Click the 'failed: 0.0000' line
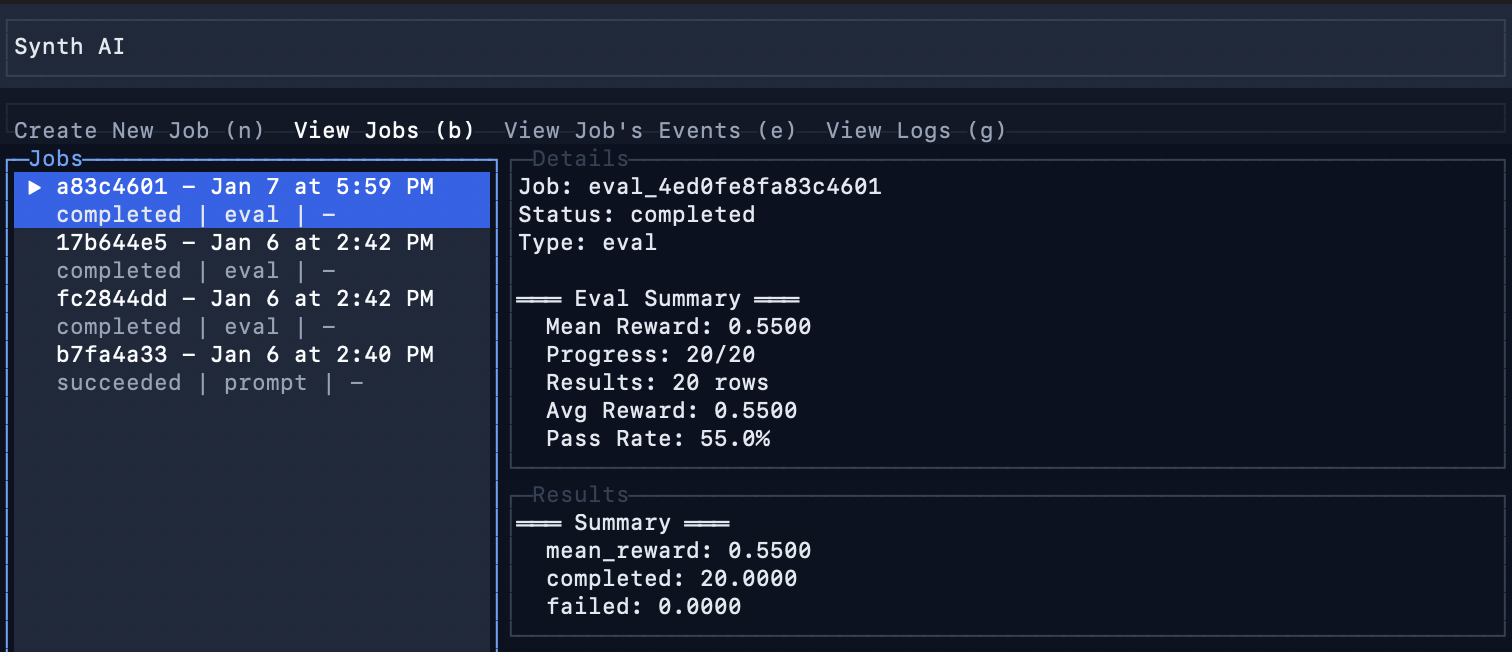 [644, 607]
